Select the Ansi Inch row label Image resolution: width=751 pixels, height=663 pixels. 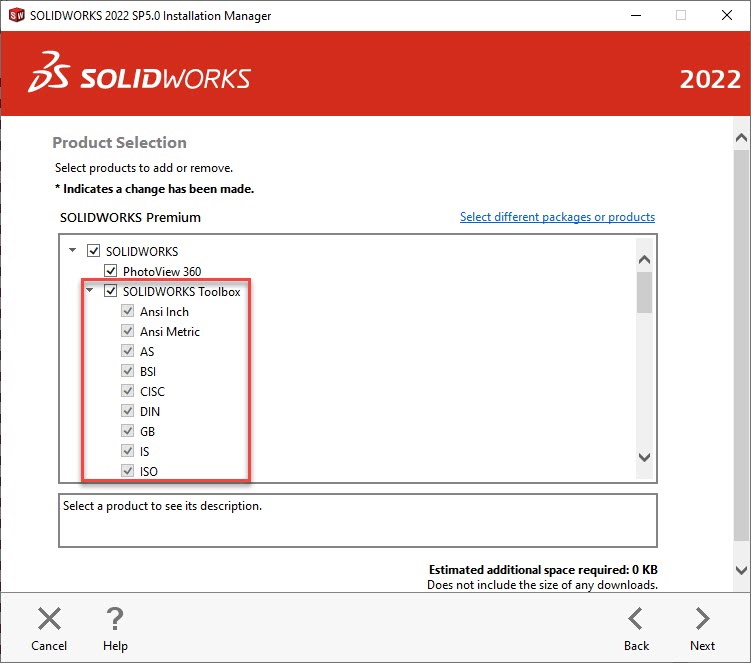[x=164, y=312]
